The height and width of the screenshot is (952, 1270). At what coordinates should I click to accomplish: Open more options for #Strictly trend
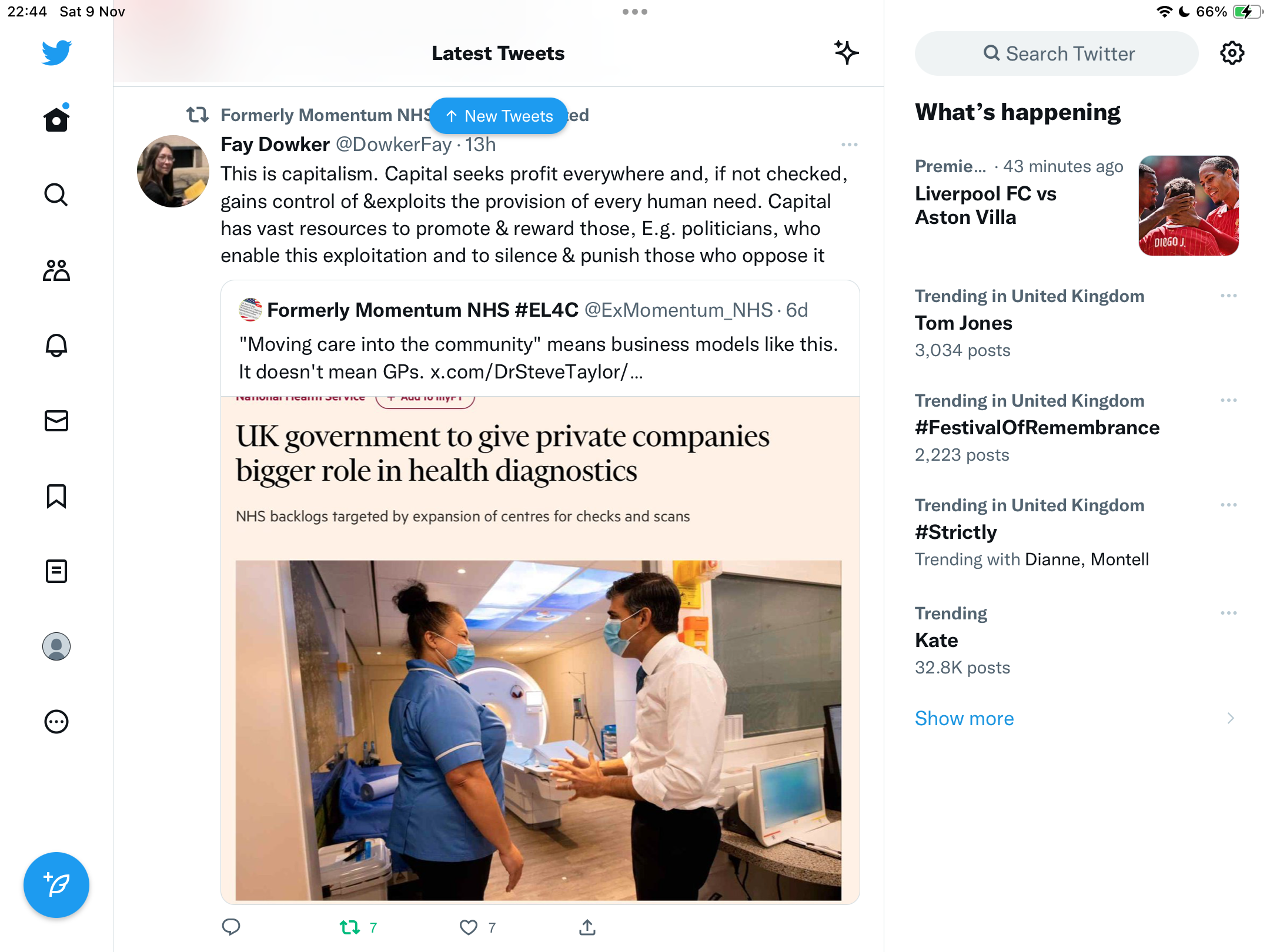(1228, 505)
